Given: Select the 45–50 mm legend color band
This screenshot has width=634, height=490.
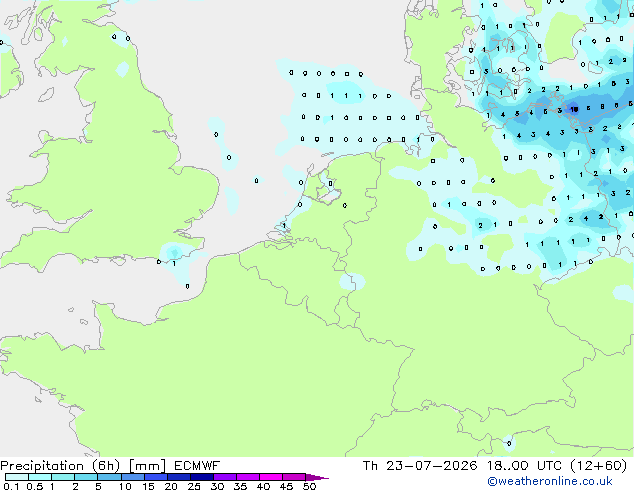Looking at the screenshot, I should tap(294, 477).
